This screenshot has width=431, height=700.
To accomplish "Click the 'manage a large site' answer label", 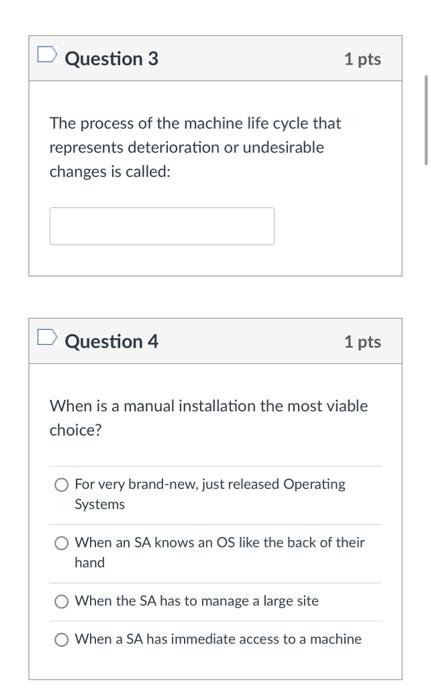I will 197,601.
